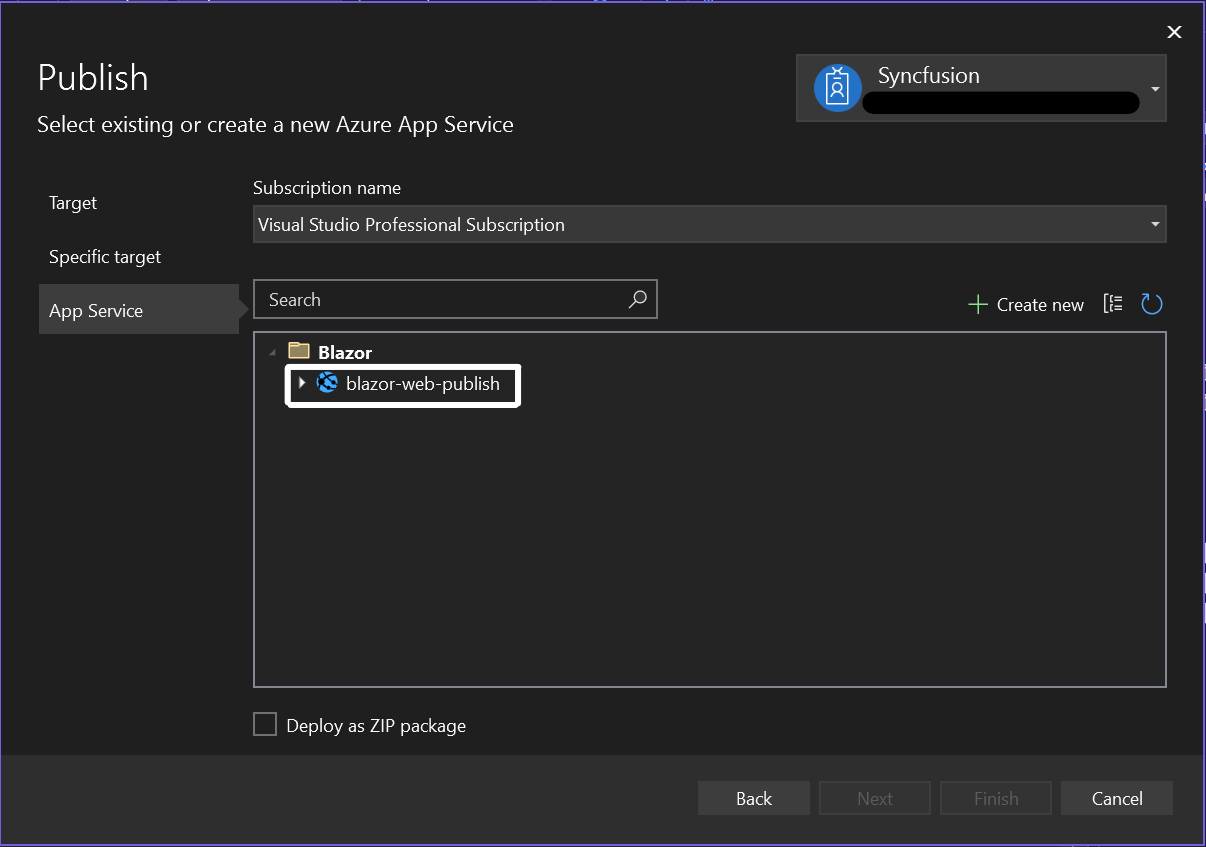
Task: Click the magnifier icon in the Search box
Action: pos(637,299)
